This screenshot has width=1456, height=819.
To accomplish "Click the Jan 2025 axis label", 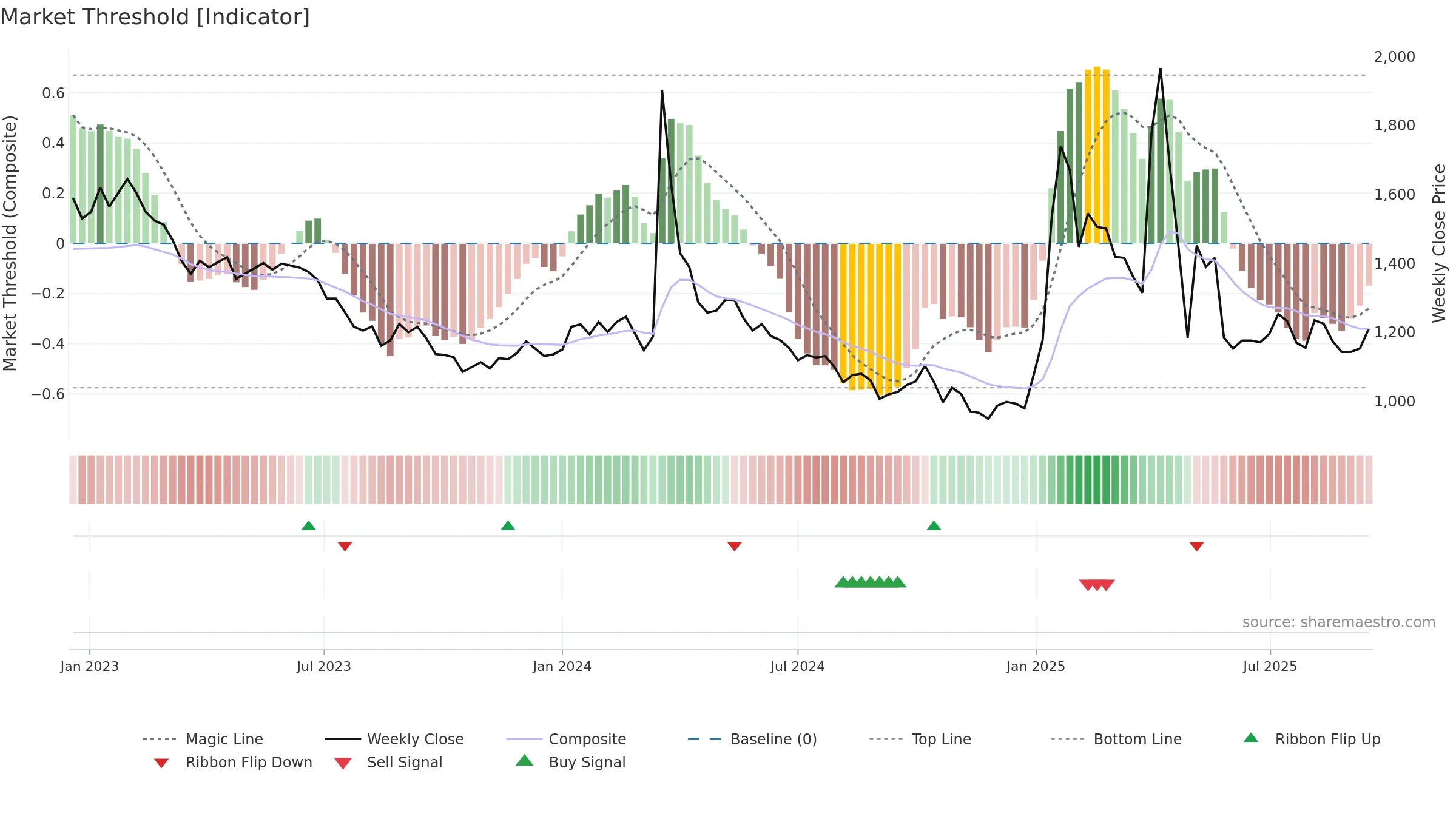I will (1036, 666).
